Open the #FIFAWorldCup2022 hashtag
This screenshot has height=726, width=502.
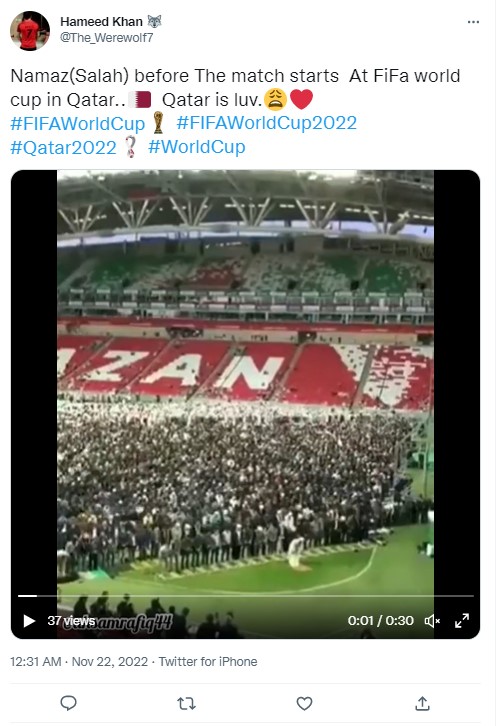(266, 123)
